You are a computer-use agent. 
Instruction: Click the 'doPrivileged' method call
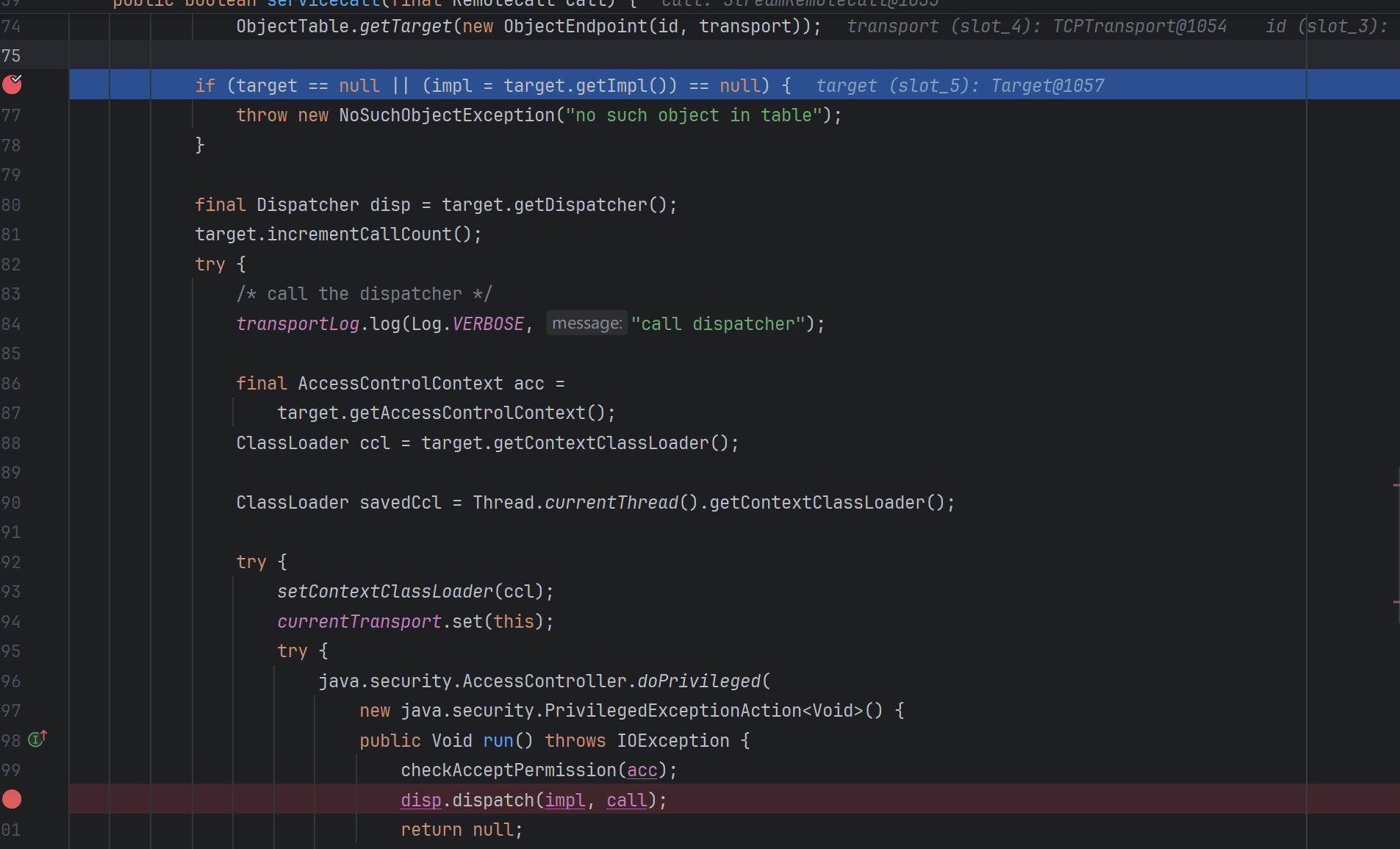click(x=698, y=681)
